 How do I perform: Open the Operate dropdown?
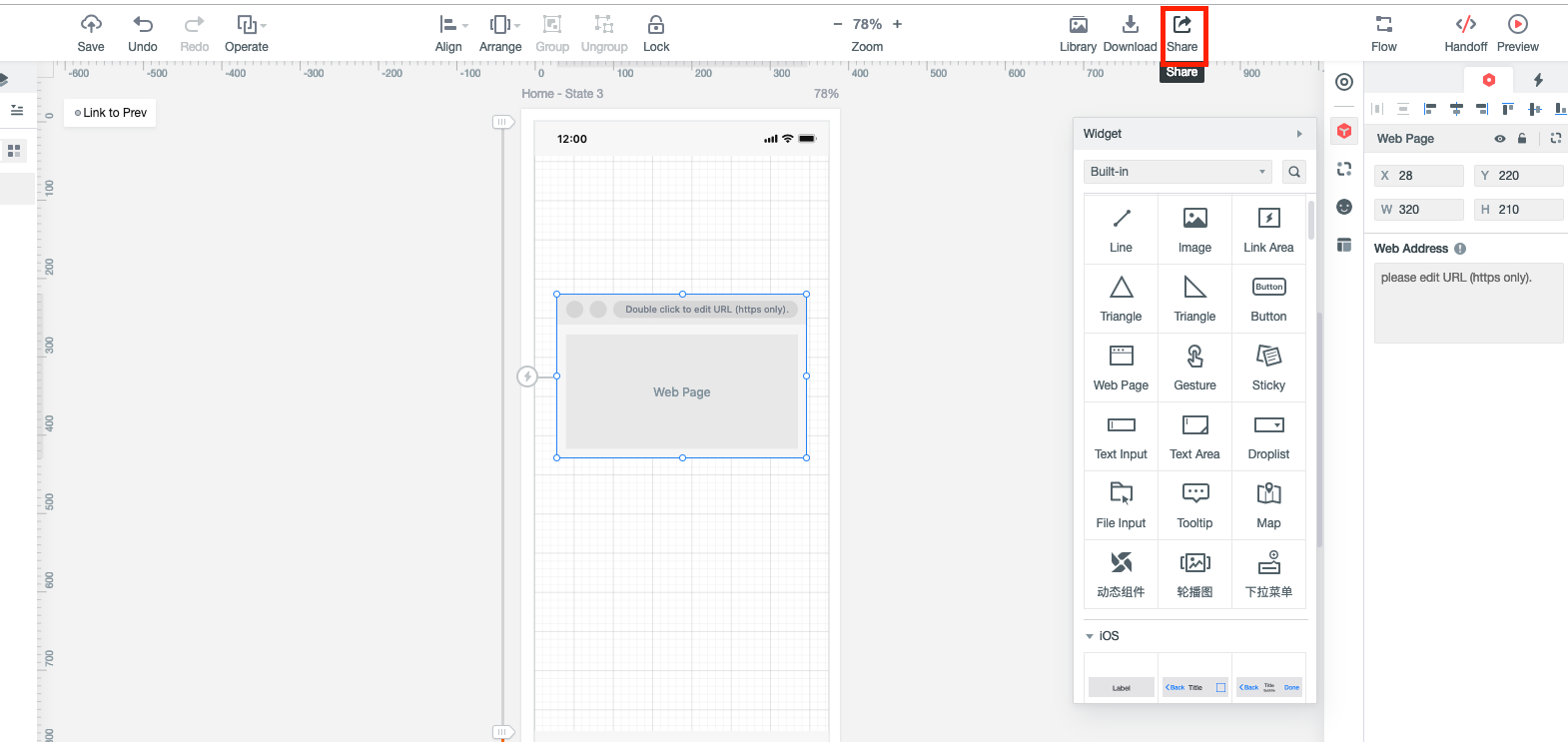(247, 33)
